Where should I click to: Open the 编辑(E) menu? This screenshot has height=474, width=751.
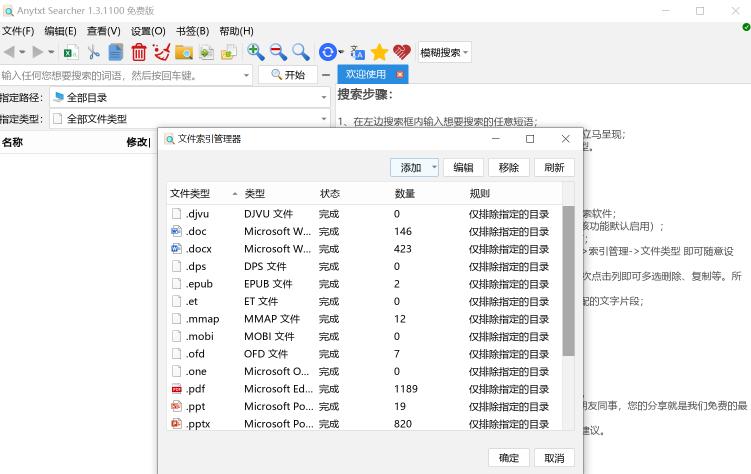coord(60,31)
